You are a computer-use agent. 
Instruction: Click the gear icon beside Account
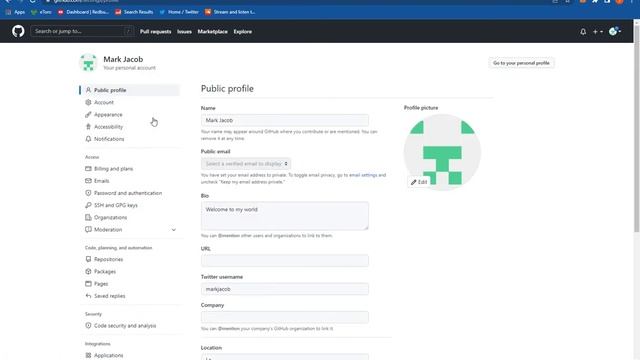(x=88, y=102)
